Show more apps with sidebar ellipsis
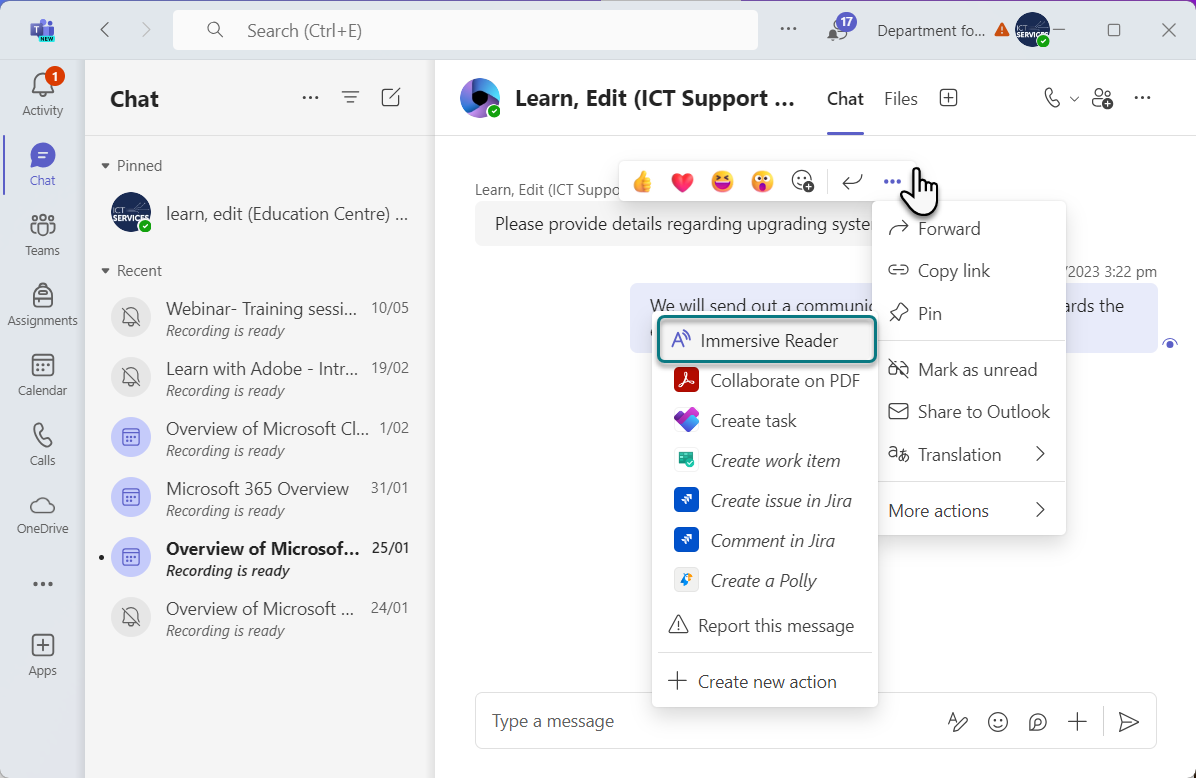The width and height of the screenshot is (1196, 778). pyautogui.click(x=43, y=584)
